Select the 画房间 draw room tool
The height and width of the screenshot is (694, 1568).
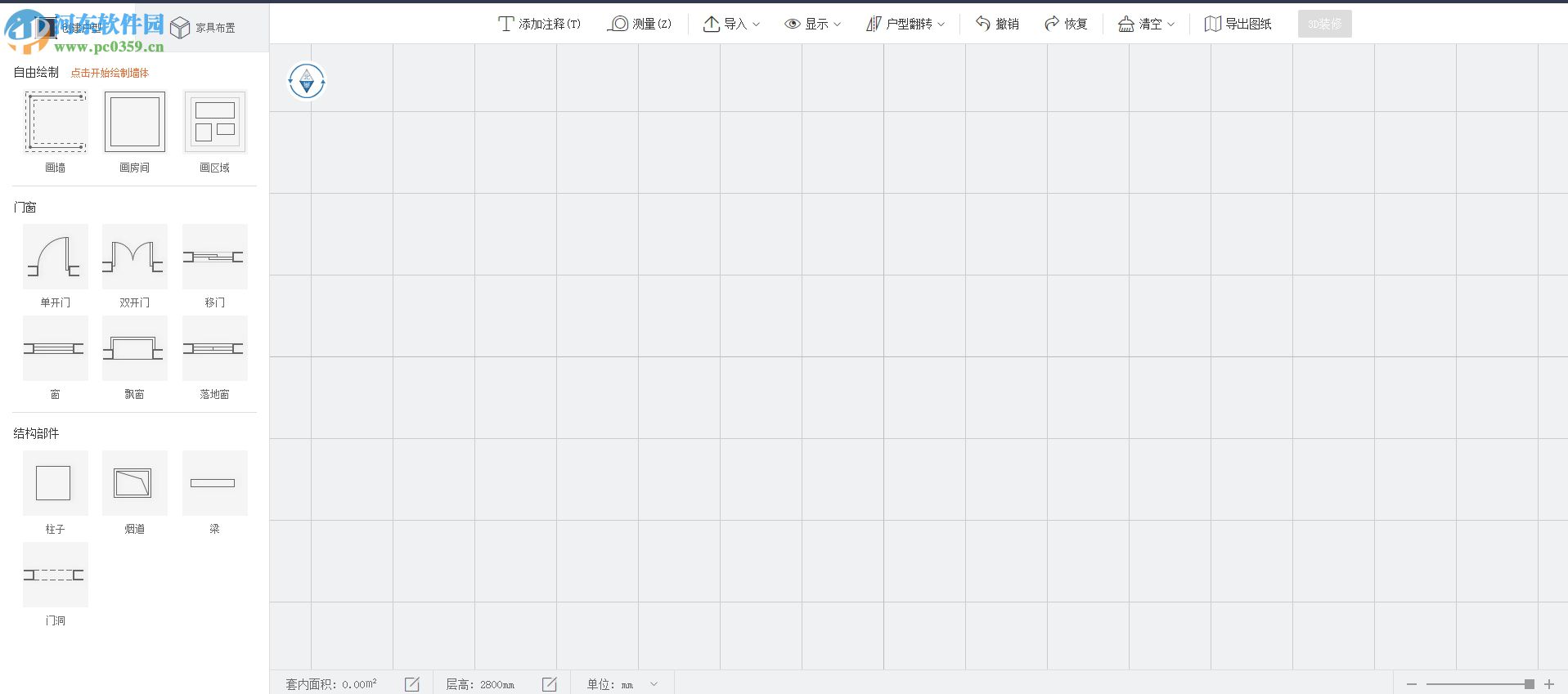coord(134,122)
